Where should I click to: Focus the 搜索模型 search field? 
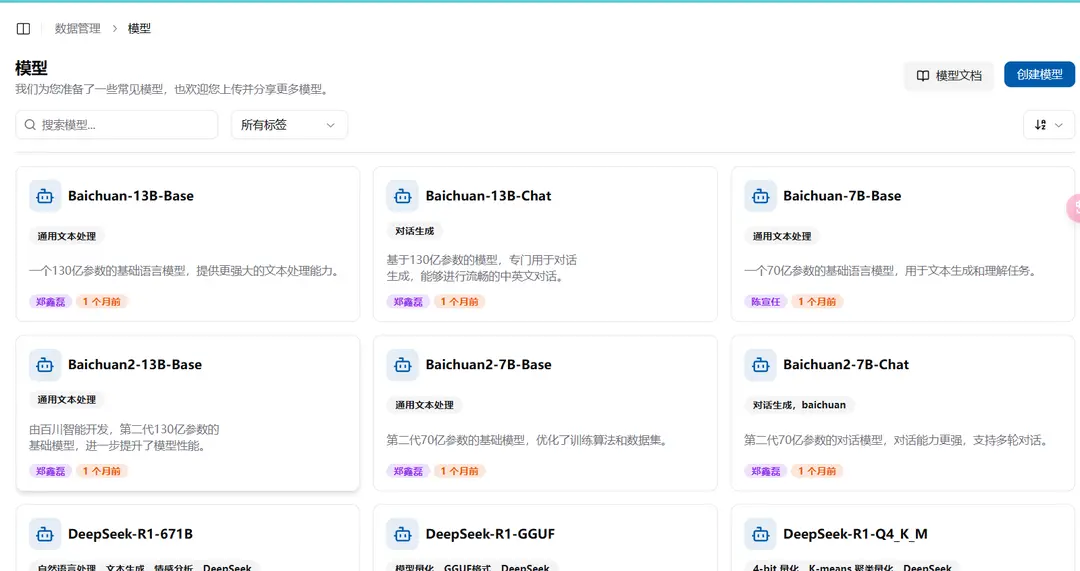(x=117, y=125)
